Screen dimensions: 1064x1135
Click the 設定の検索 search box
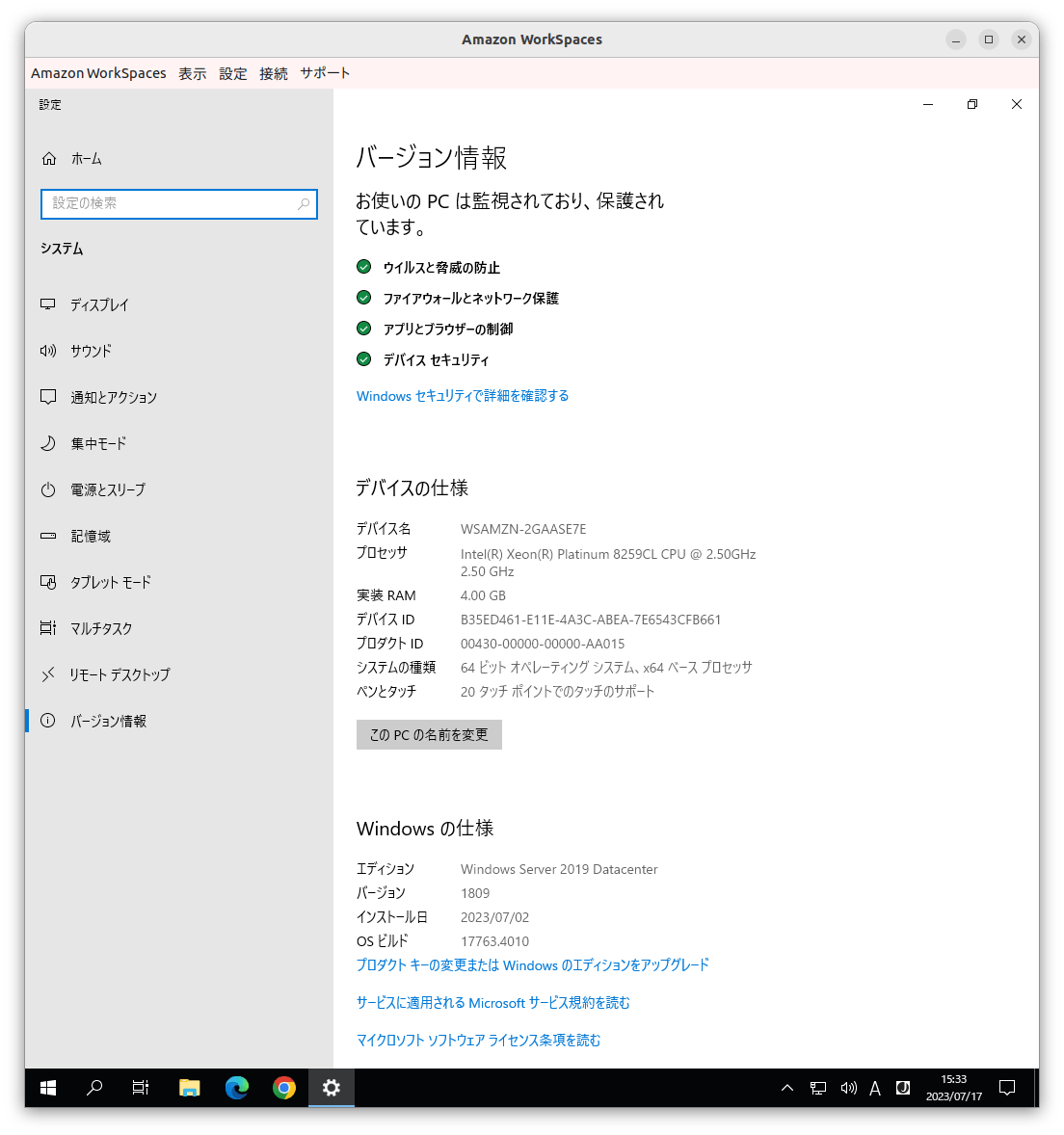178,204
